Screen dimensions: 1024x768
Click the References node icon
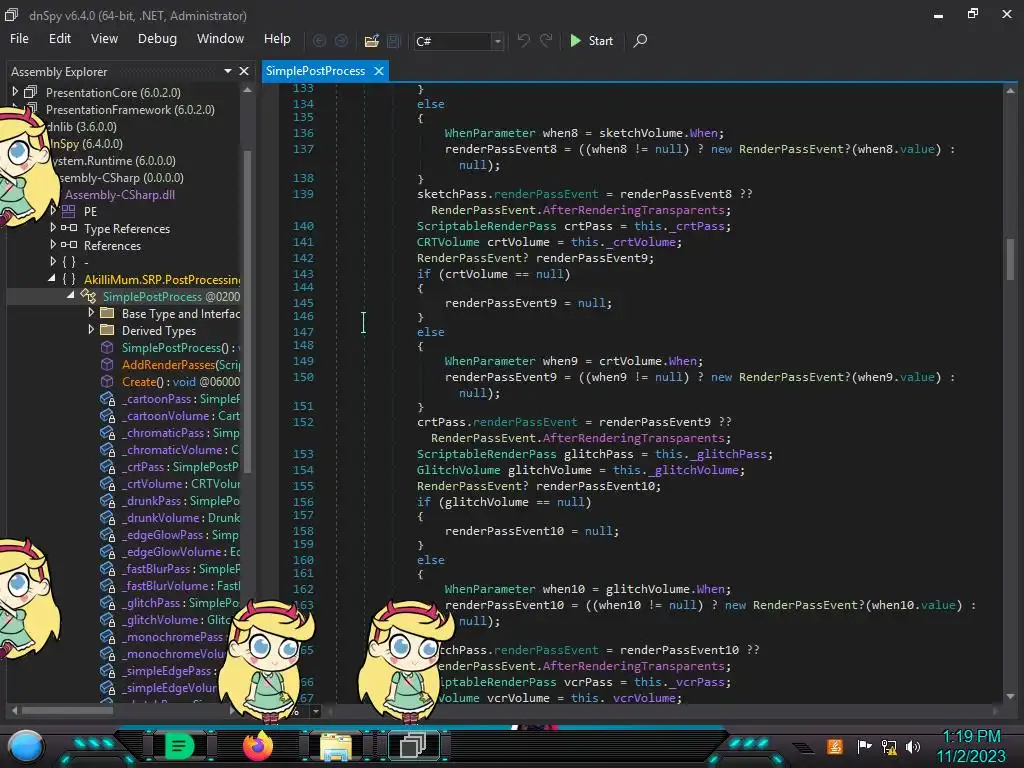tap(69, 246)
